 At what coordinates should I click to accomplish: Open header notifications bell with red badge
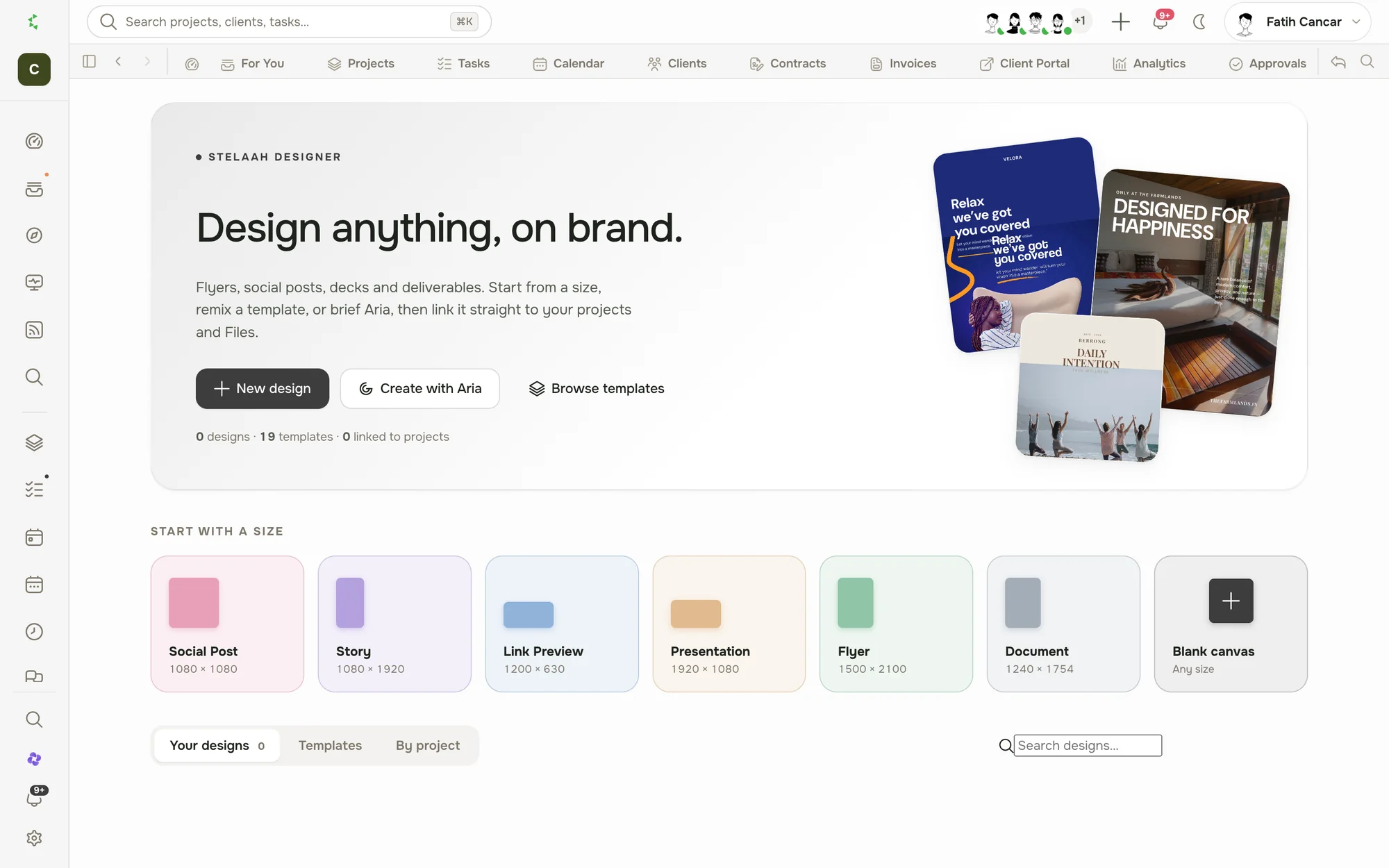[1161, 21]
